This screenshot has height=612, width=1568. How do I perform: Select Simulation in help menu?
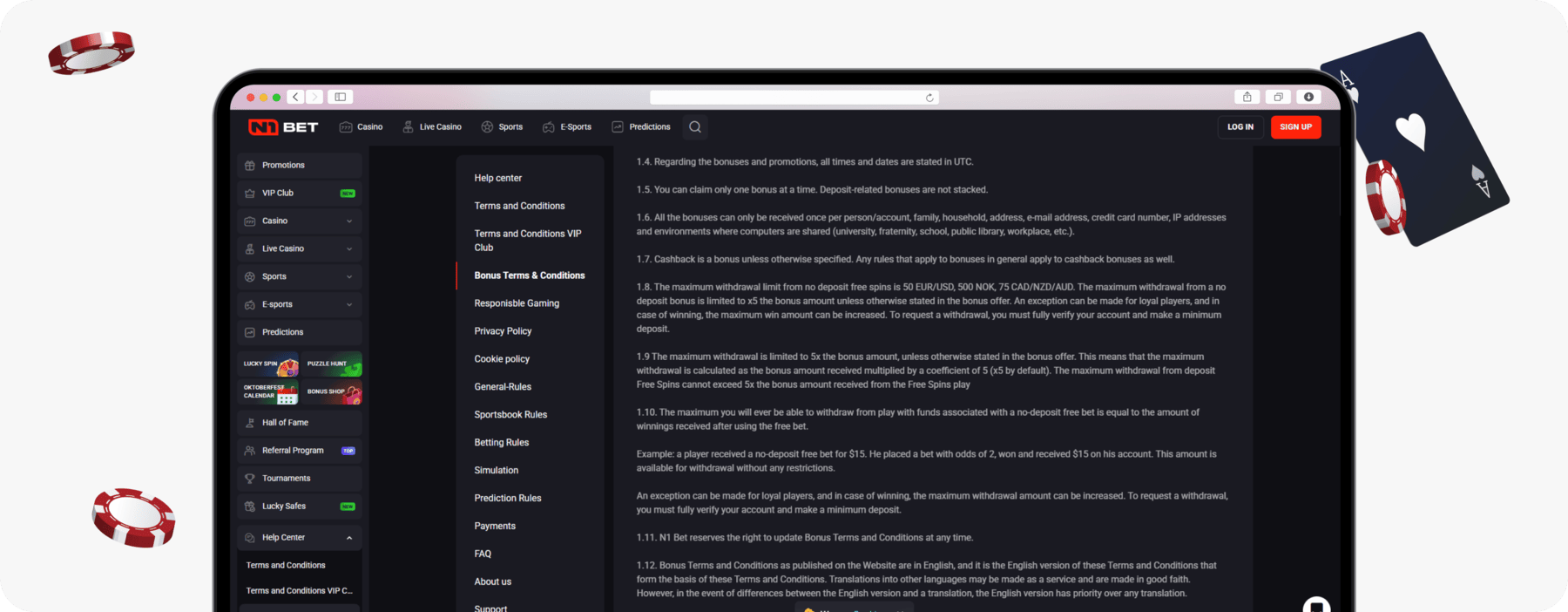pos(497,471)
